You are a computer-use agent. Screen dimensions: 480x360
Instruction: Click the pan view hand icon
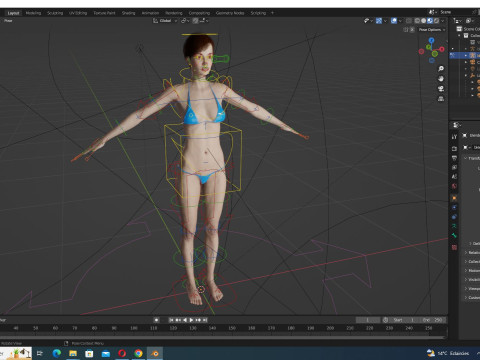441,79
